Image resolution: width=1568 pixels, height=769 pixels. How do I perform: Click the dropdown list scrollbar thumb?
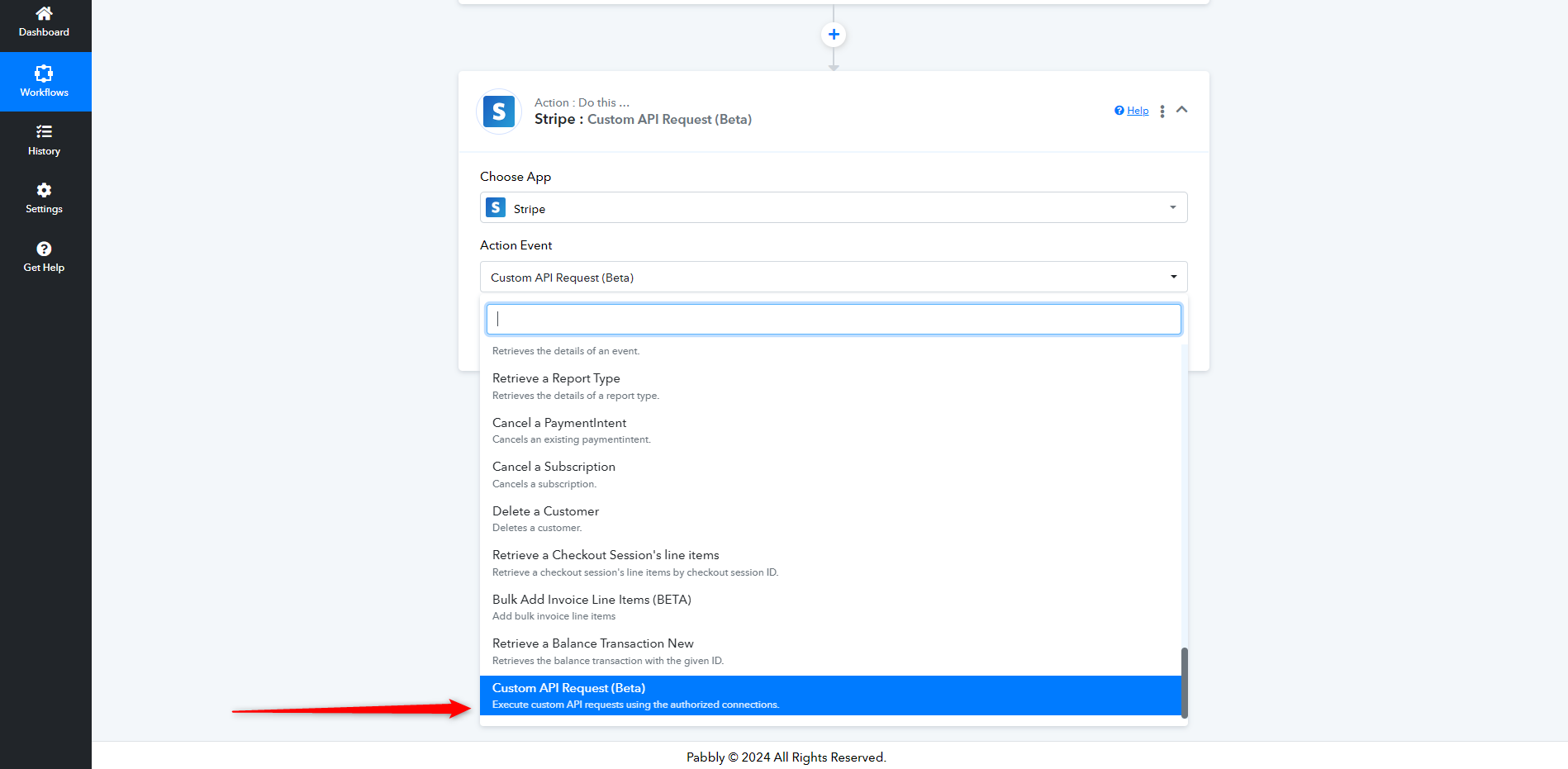[1184, 683]
